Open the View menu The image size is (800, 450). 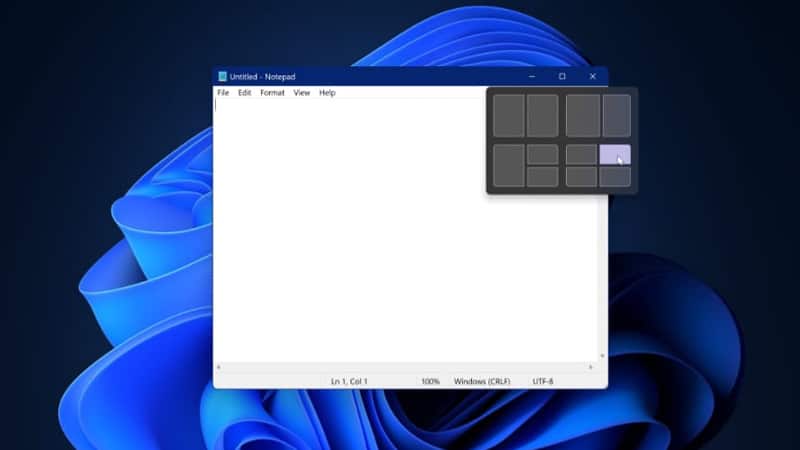click(301, 93)
